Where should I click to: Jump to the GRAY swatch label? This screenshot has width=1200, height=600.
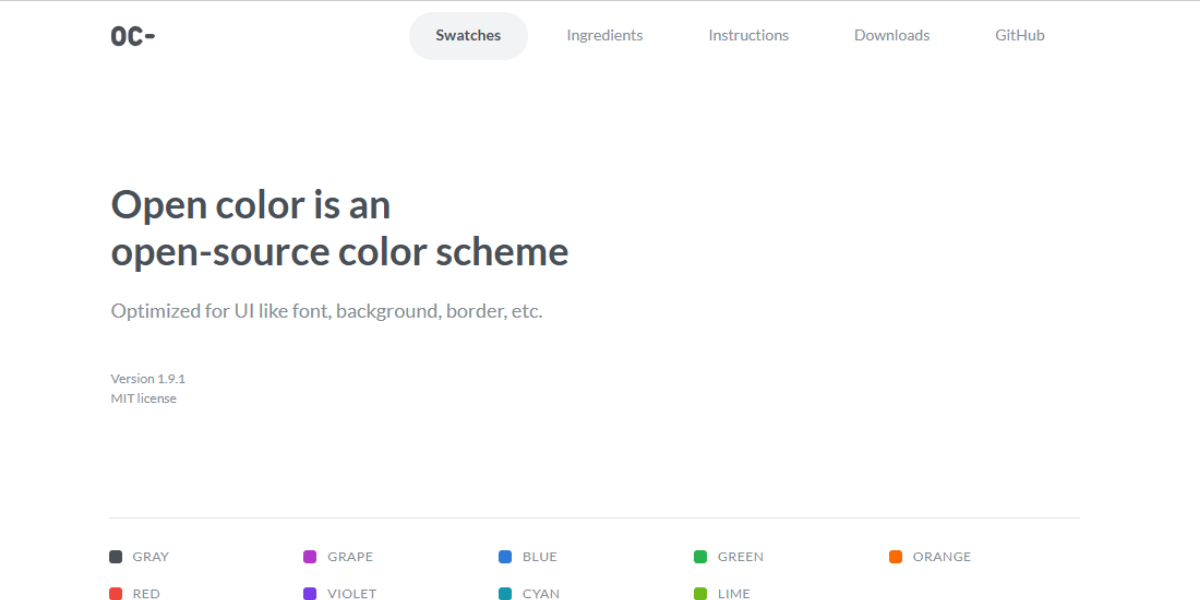(151, 557)
